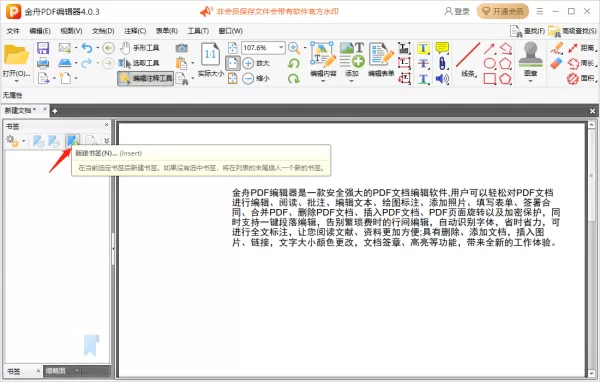This screenshot has height=382, width=600.
Task: Select the underline text T icon
Action: (x=423, y=79)
